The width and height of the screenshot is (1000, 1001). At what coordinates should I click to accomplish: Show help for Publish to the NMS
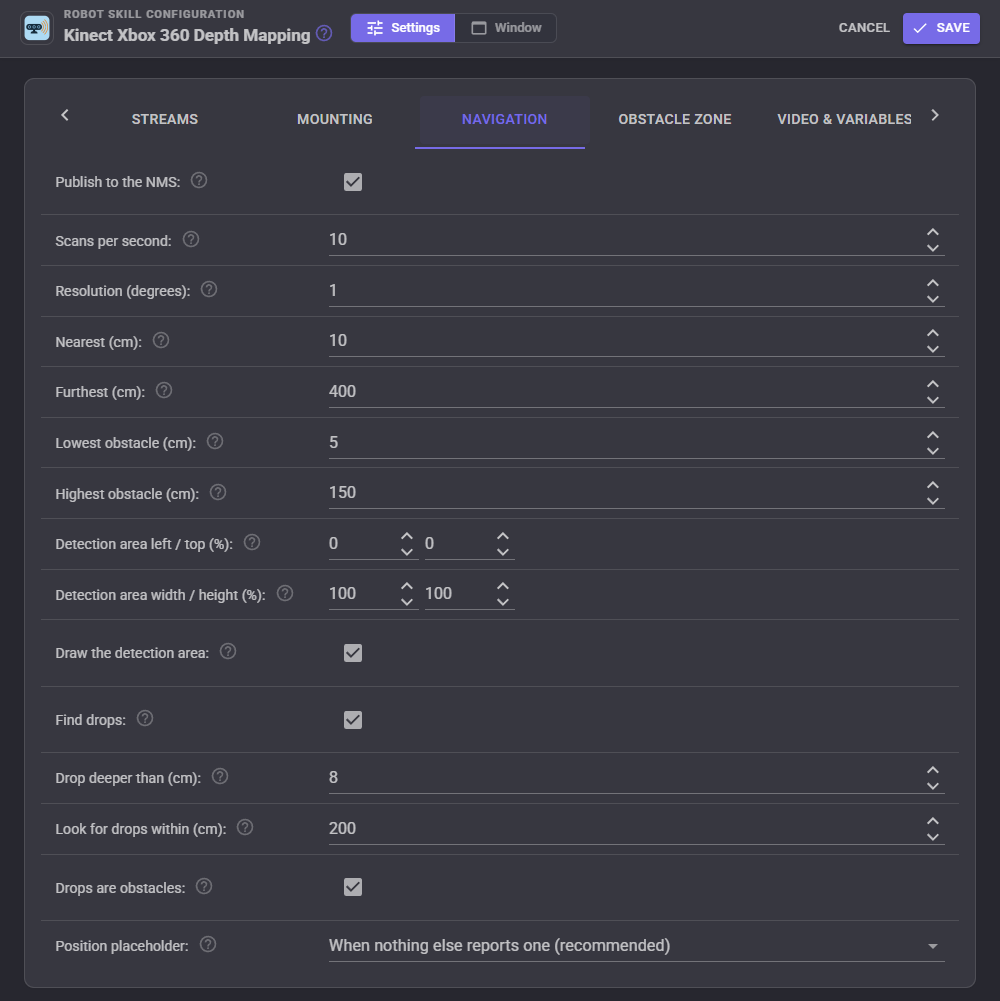click(199, 181)
